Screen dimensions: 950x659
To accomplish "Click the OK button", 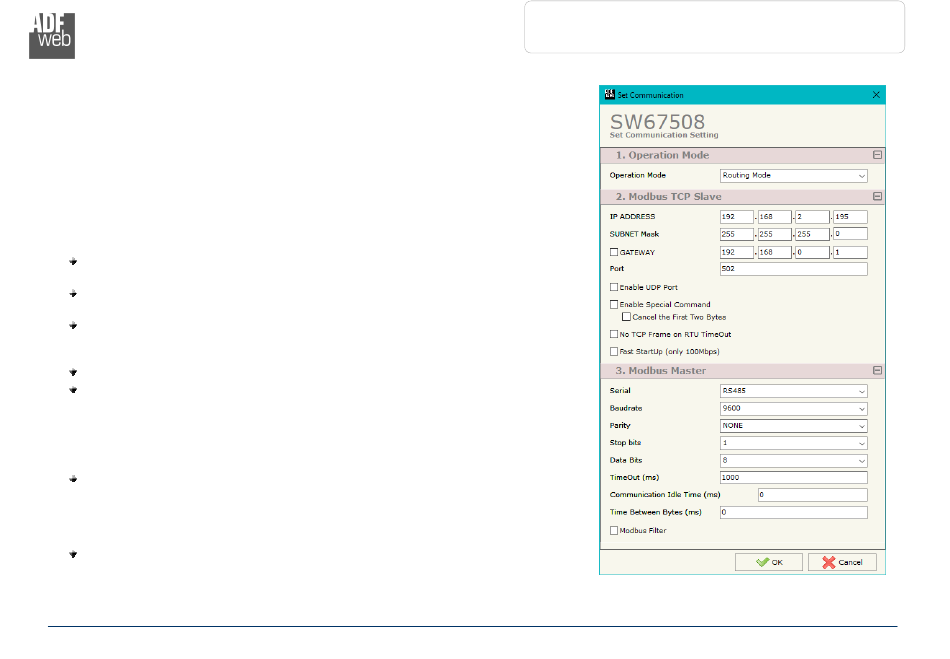I will tap(769, 562).
